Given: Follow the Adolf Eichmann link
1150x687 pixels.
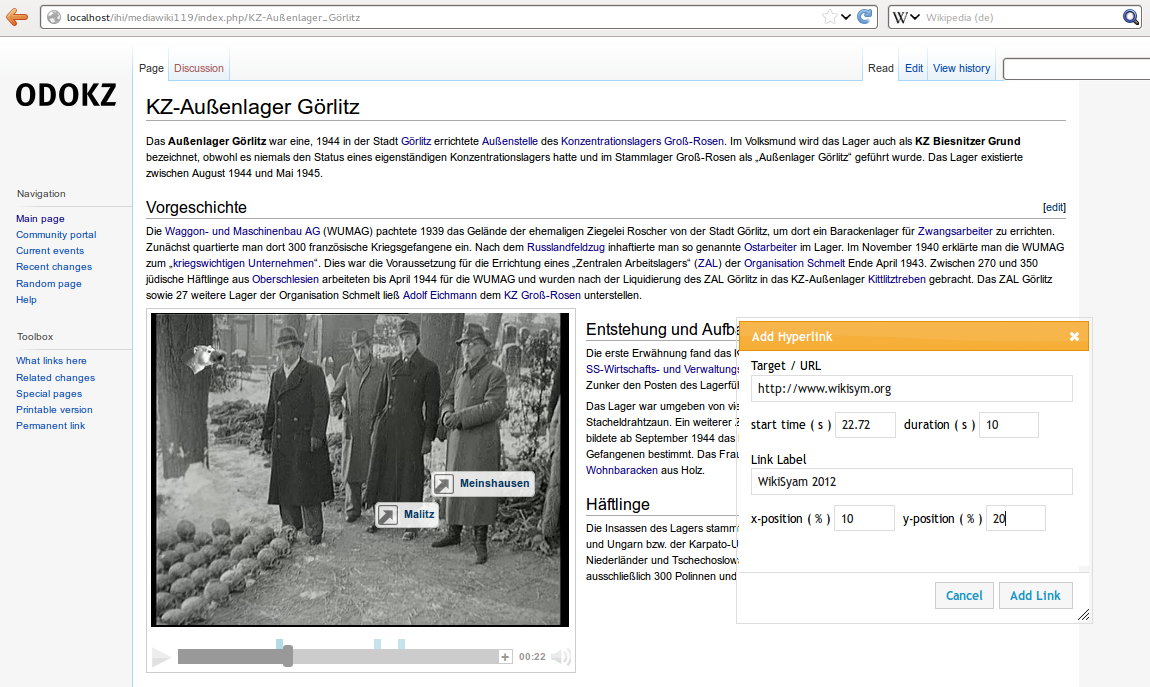Looking at the screenshot, I should click(439, 295).
